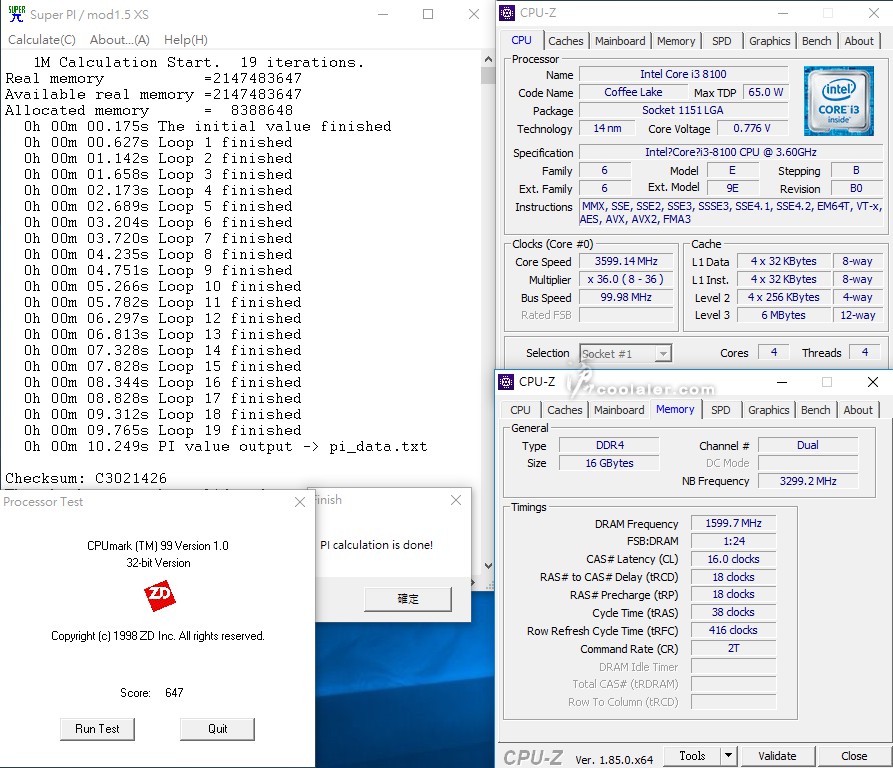This screenshot has width=893, height=768.
Task: Select CPU tab in lower CPU-Z Memory window
Action: click(520, 410)
